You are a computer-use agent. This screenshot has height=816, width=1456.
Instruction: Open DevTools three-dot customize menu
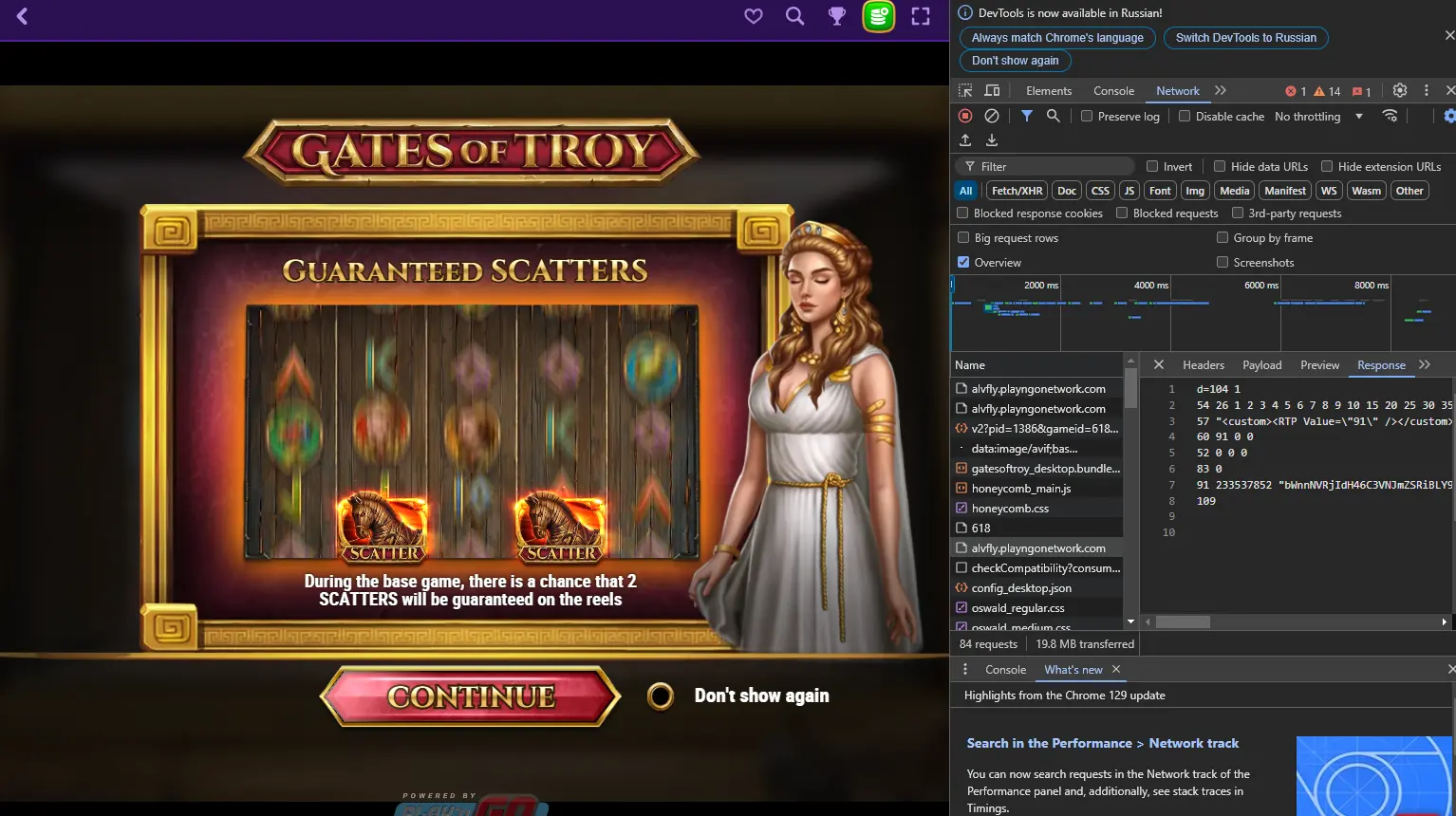point(1427,91)
